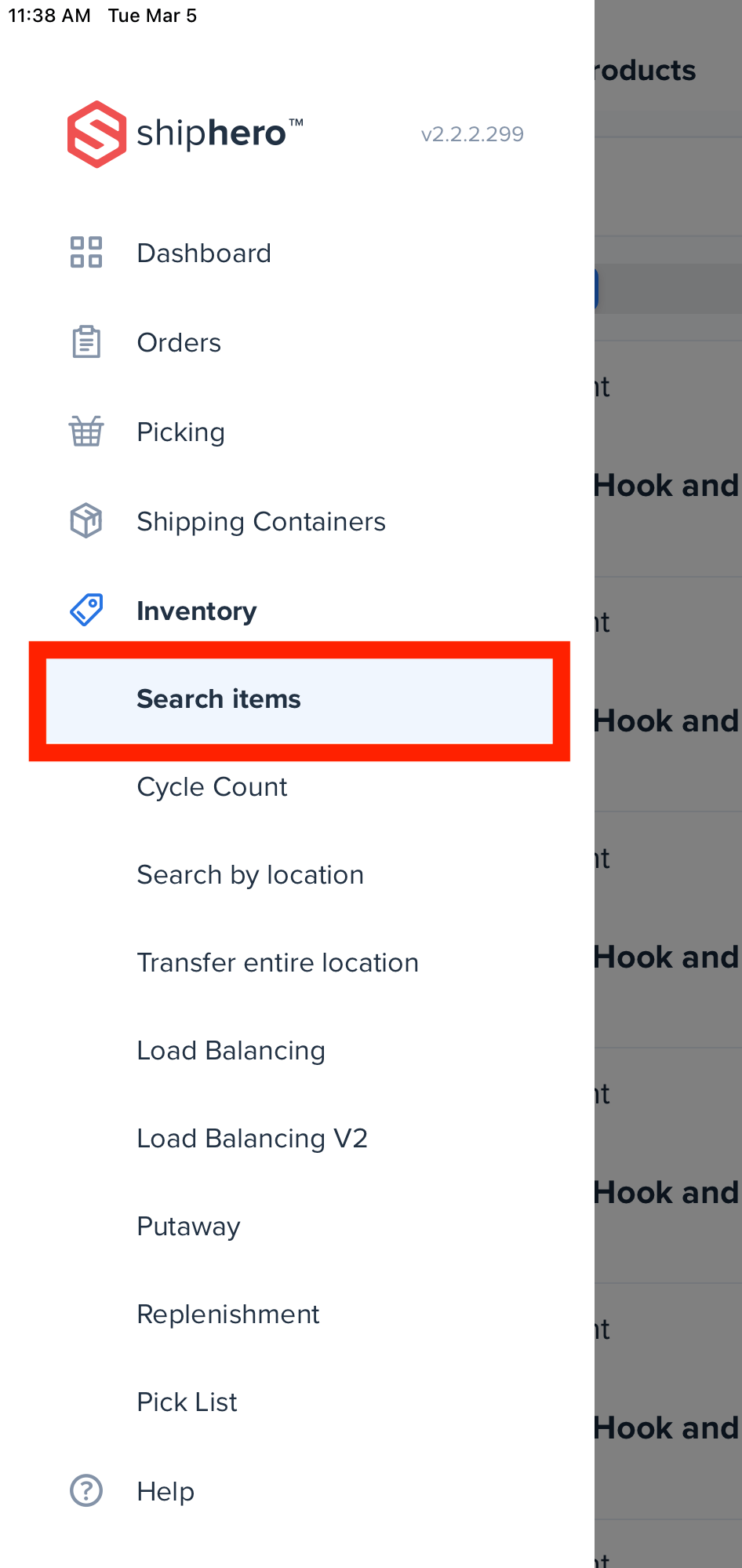Select Load Balancing V2 option

click(252, 1139)
